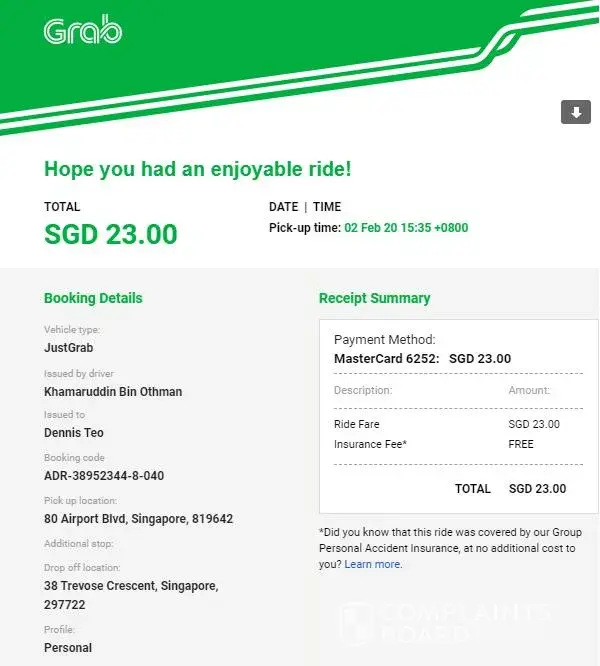Click the Receipt Summary heading
This screenshot has height=666, width=600.
tap(374, 298)
